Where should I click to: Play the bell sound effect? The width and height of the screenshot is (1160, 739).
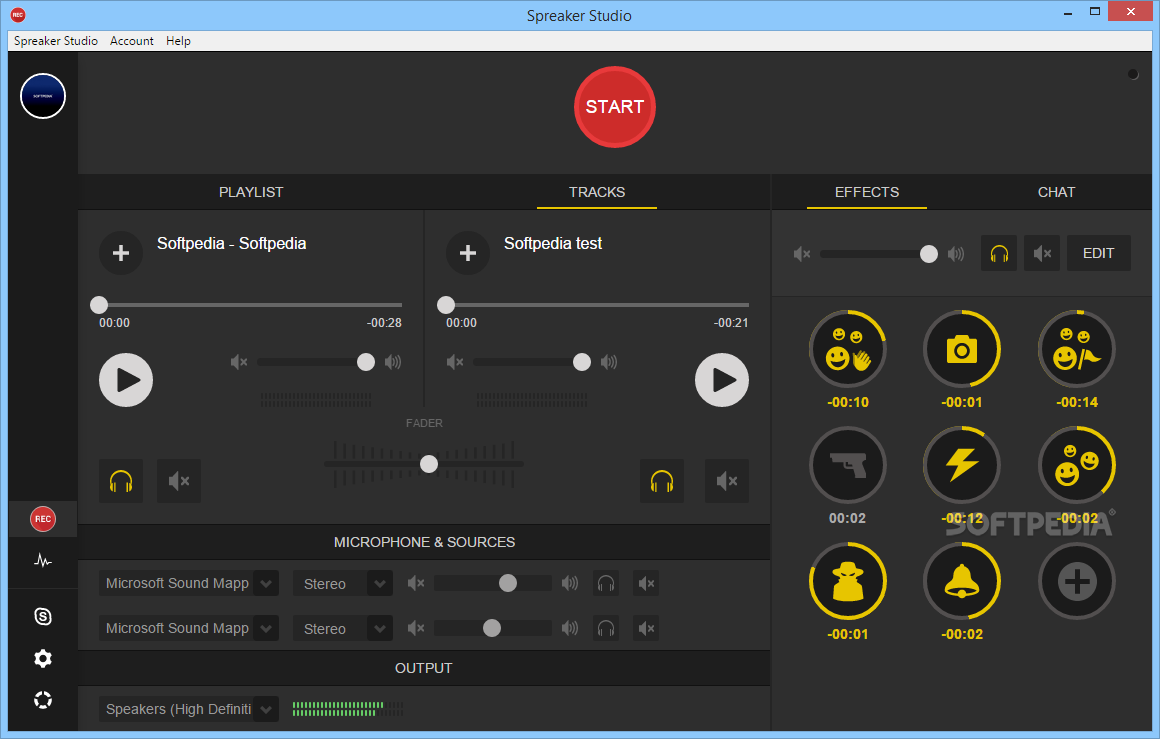[962, 581]
